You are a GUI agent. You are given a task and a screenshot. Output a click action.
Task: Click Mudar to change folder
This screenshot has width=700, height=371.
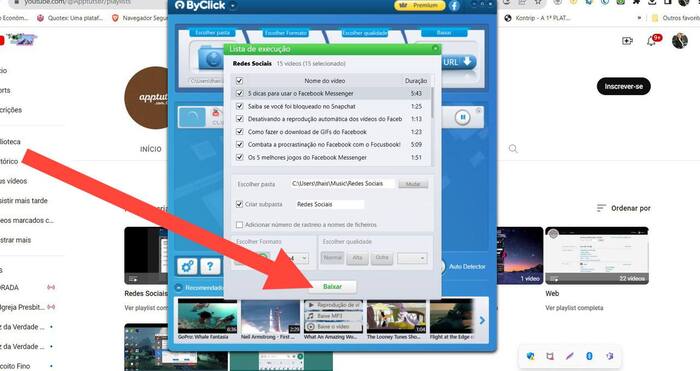click(x=413, y=184)
